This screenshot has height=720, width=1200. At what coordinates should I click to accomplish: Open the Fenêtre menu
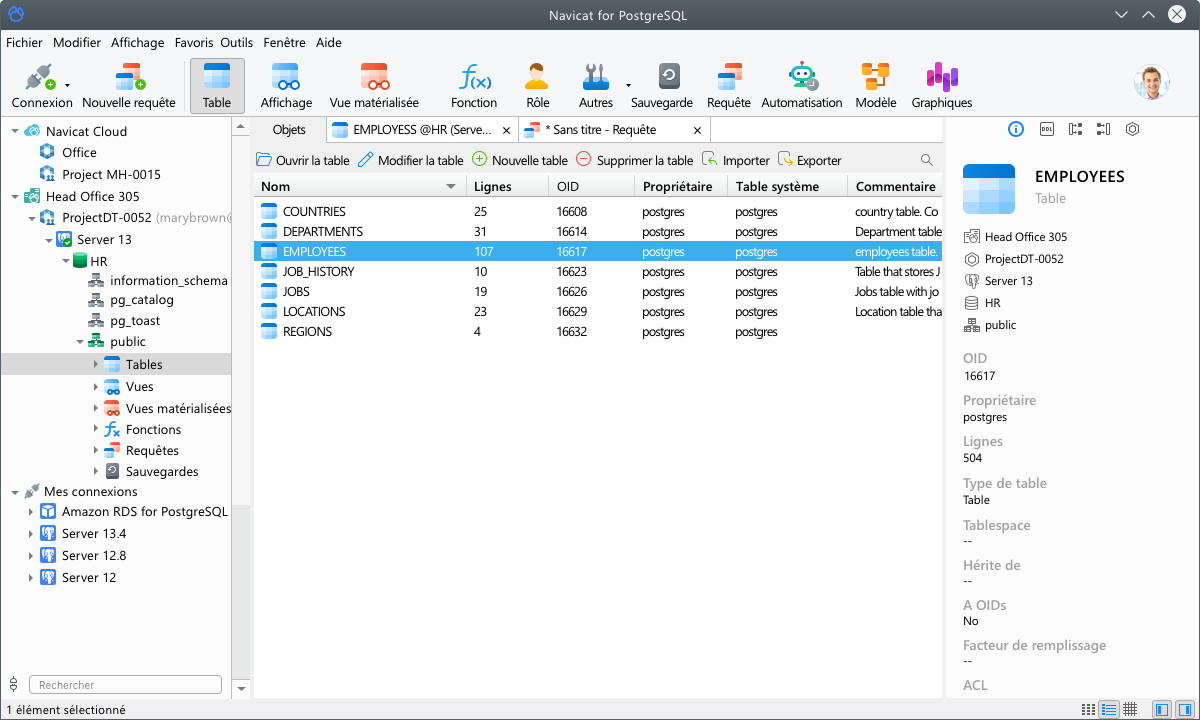285,43
